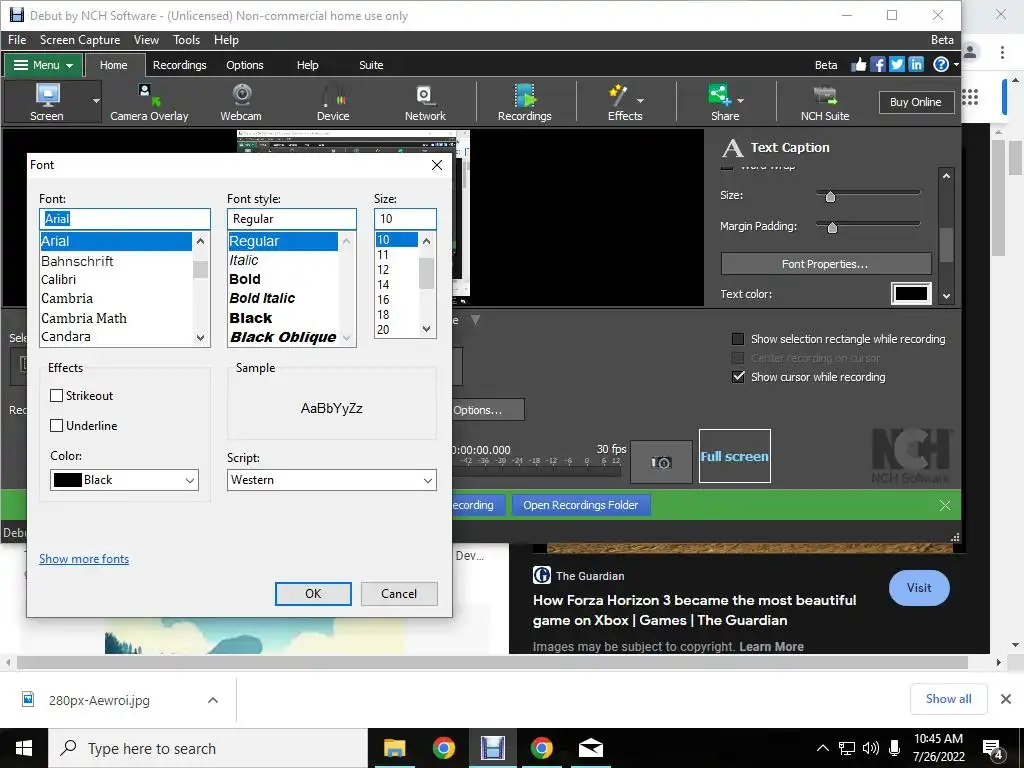
Task: Click the microphone tray icon
Action: (894, 748)
